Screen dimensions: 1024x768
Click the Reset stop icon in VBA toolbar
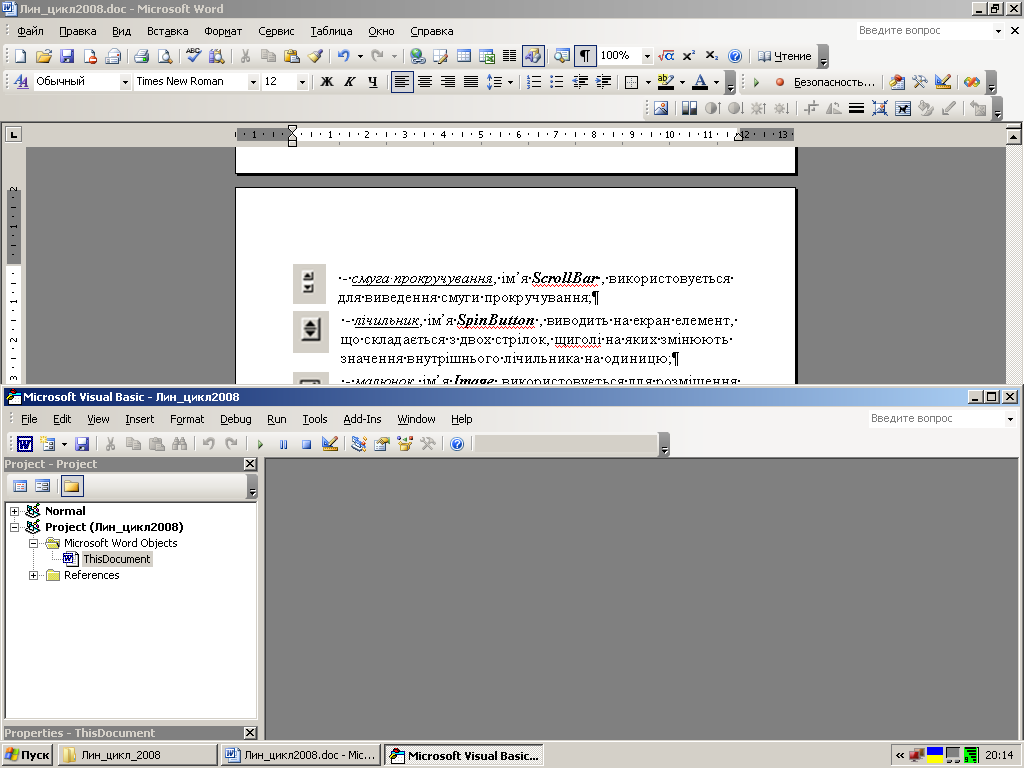[x=306, y=444]
